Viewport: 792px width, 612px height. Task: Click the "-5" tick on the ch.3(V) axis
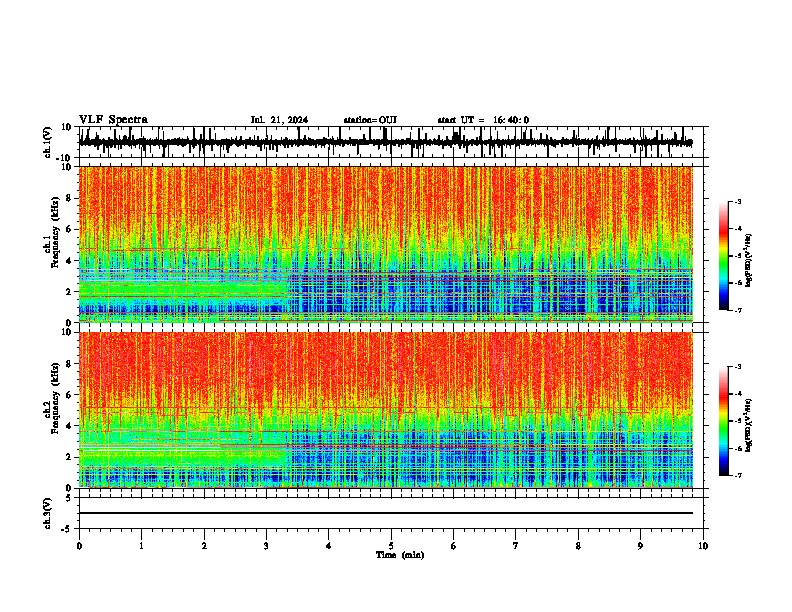point(68,529)
